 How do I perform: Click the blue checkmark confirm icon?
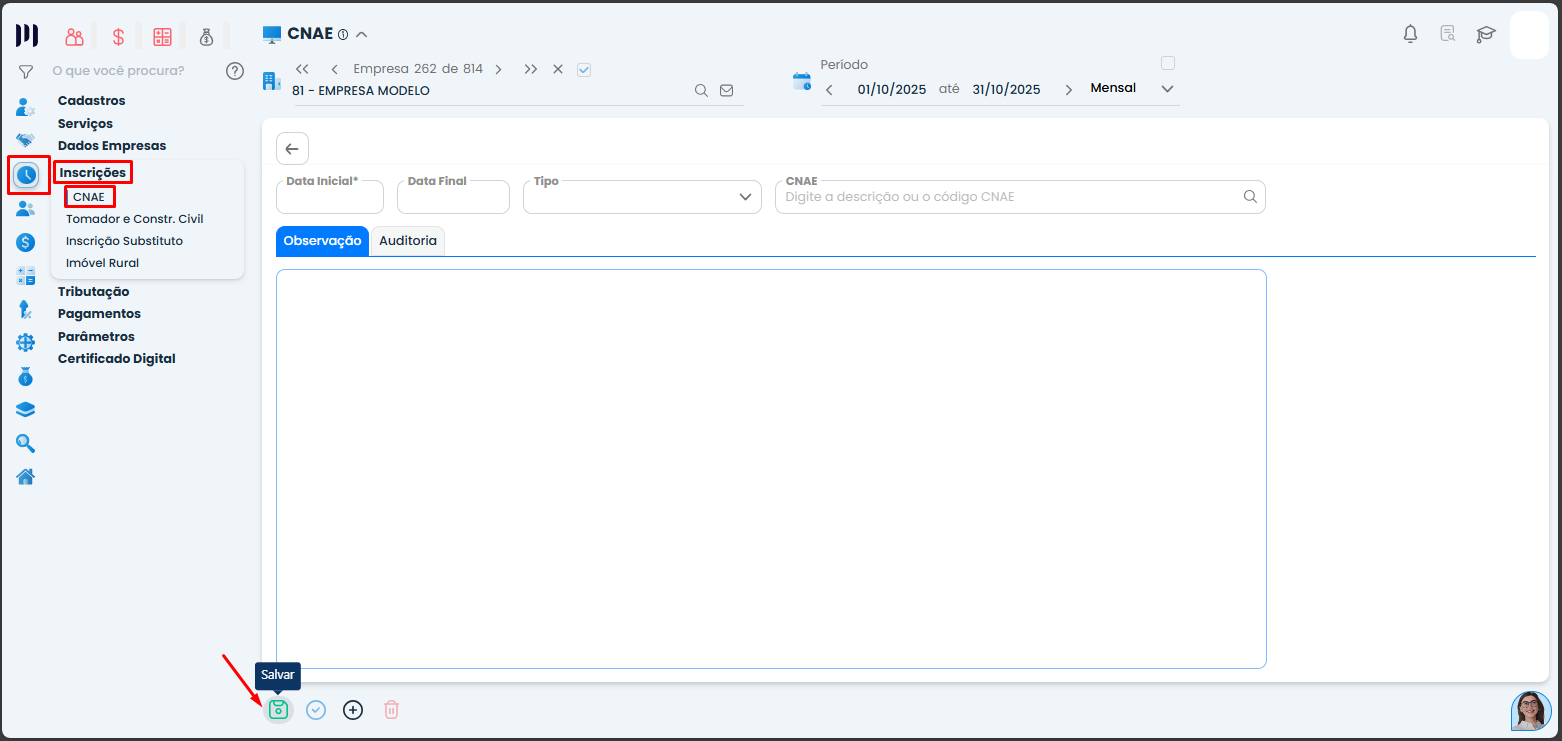(316, 710)
